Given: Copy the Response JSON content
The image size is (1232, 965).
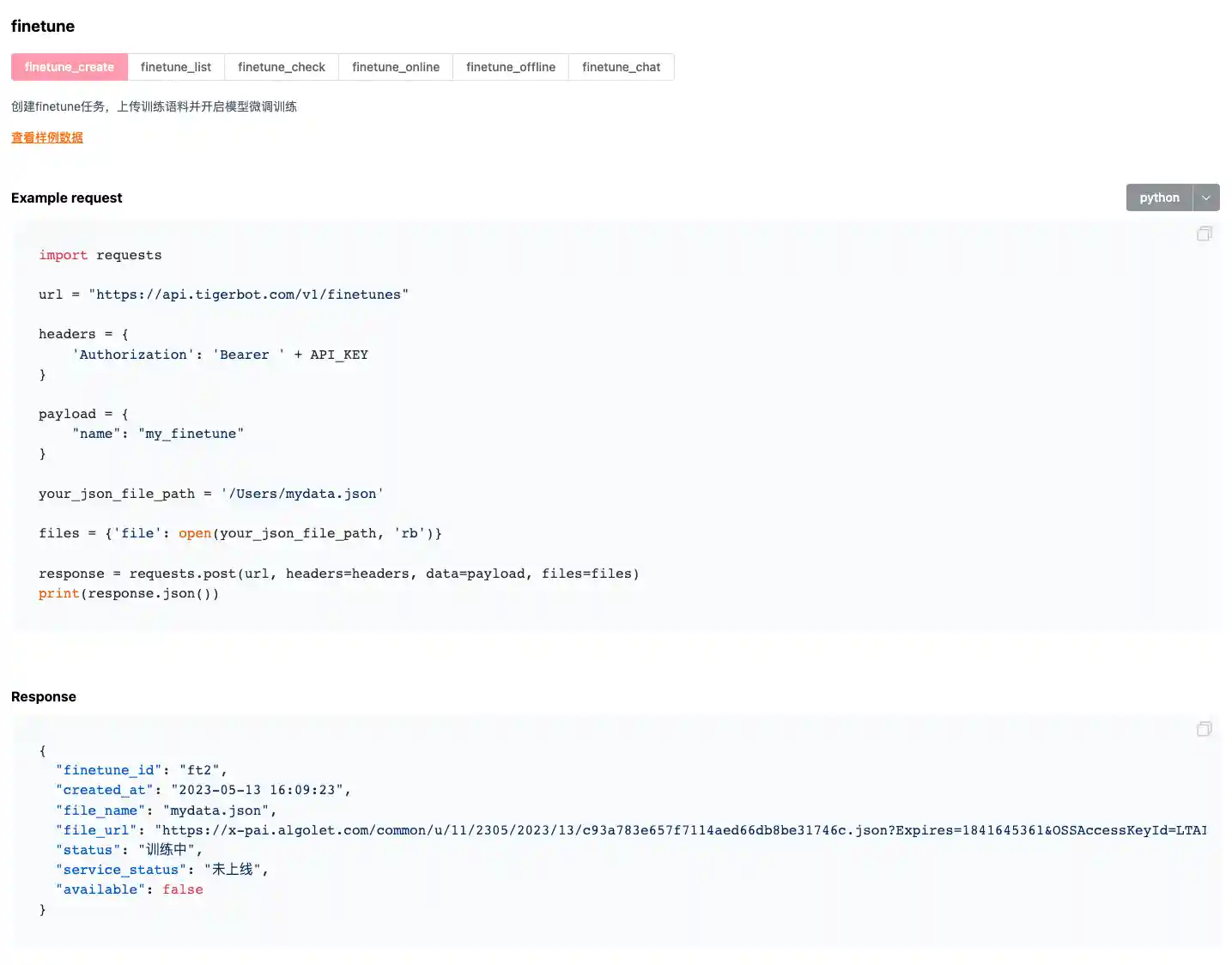Looking at the screenshot, I should [1204, 728].
